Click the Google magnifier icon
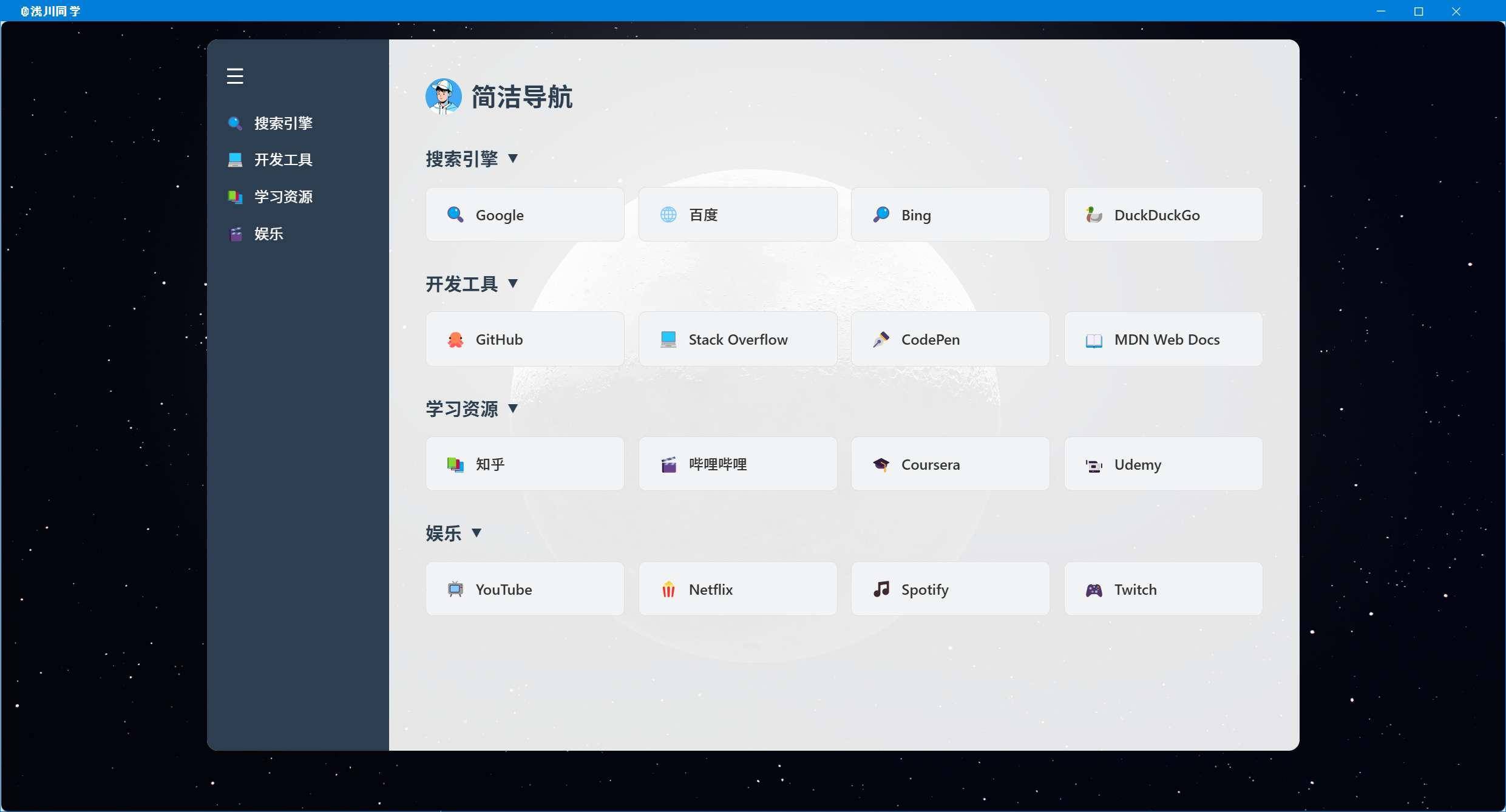Screen dimensions: 1506x812 (455, 214)
